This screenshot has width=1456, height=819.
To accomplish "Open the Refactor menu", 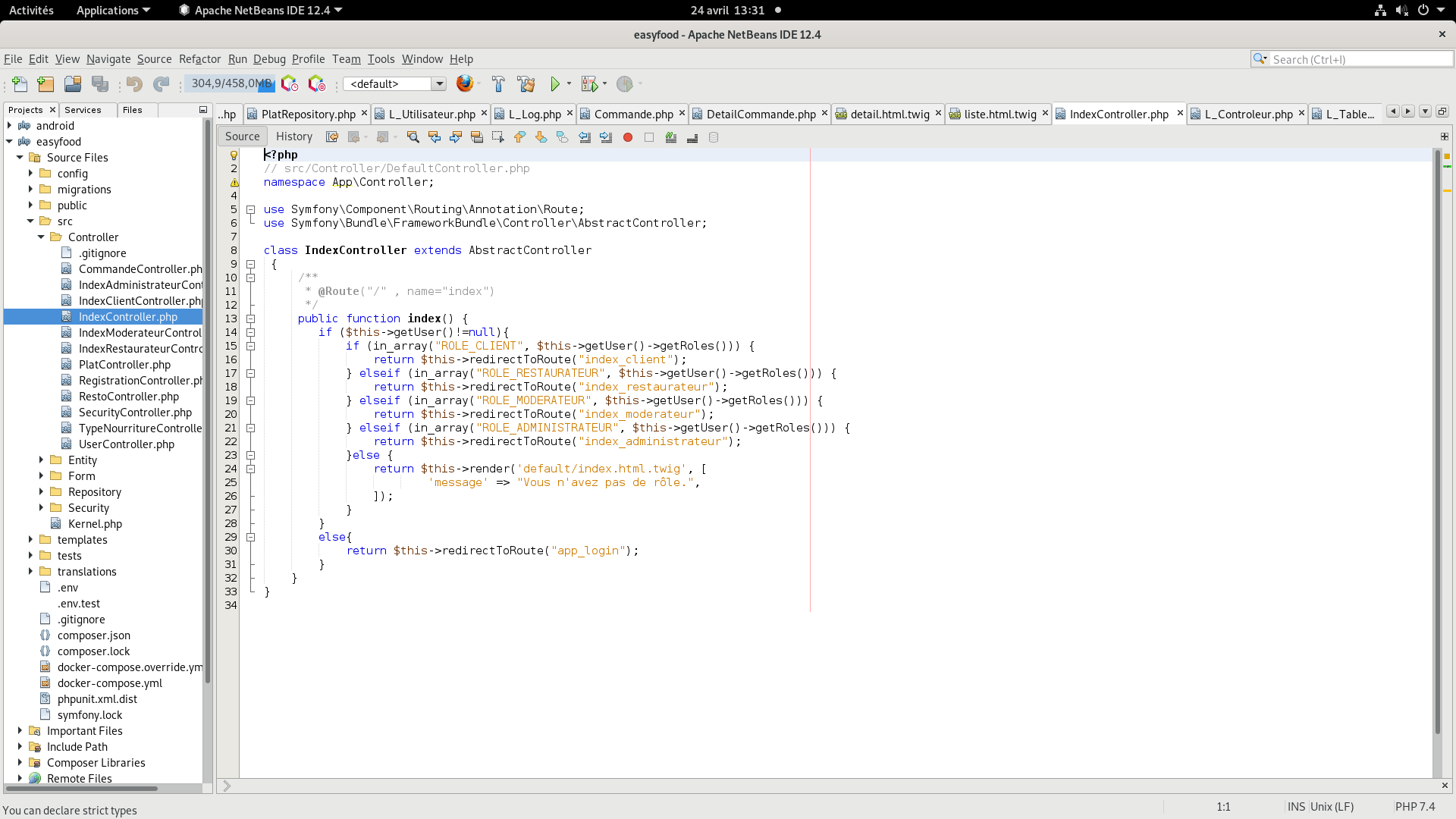I will tap(199, 59).
